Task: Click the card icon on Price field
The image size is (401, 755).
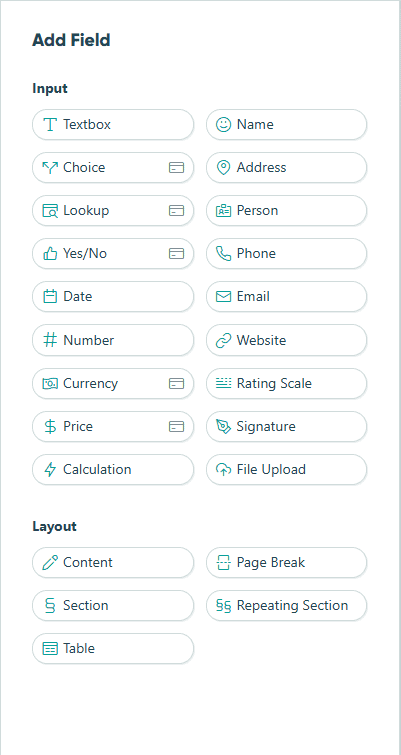Action: [177, 427]
